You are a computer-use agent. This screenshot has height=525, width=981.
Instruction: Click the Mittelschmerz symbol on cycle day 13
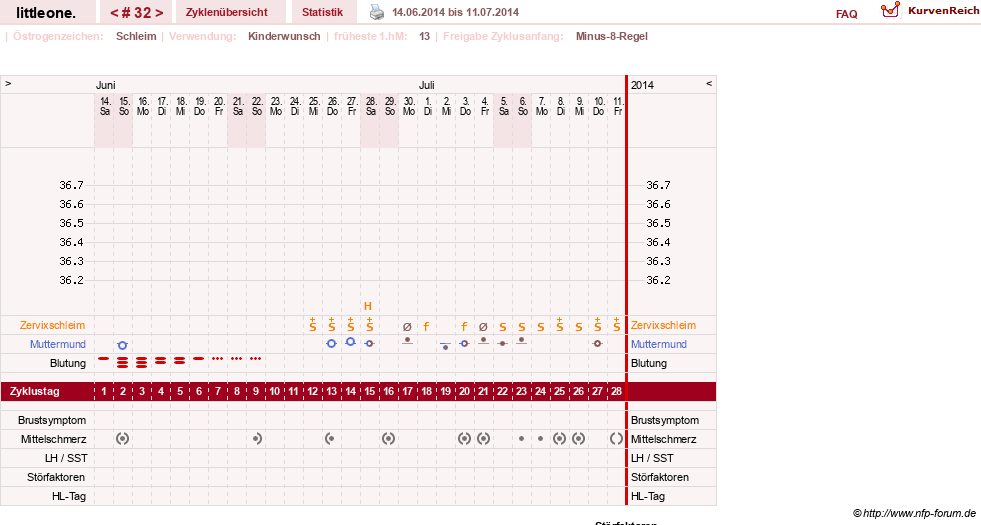point(330,439)
